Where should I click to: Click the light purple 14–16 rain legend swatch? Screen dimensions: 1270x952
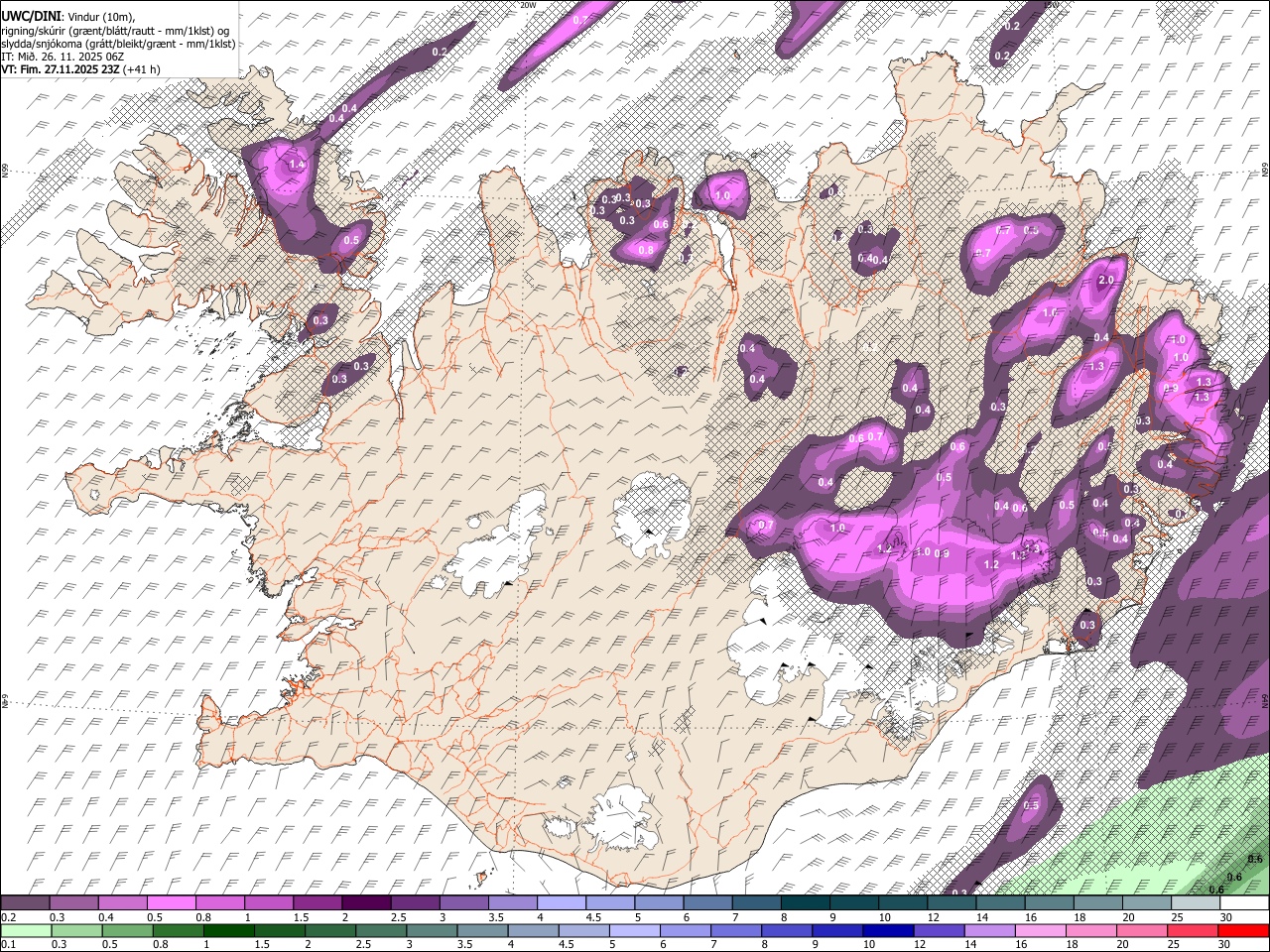(x=990, y=930)
